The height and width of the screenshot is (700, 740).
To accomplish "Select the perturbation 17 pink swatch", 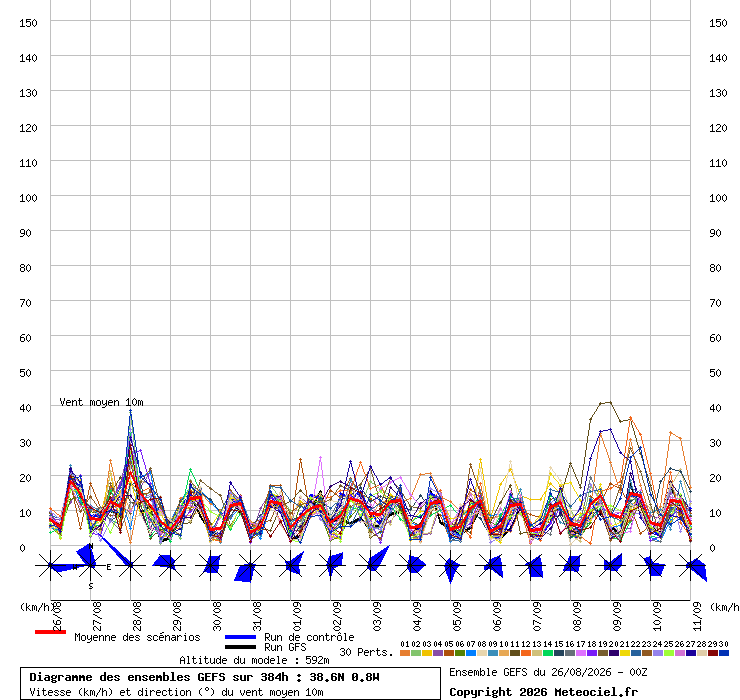I will pos(581,653).
